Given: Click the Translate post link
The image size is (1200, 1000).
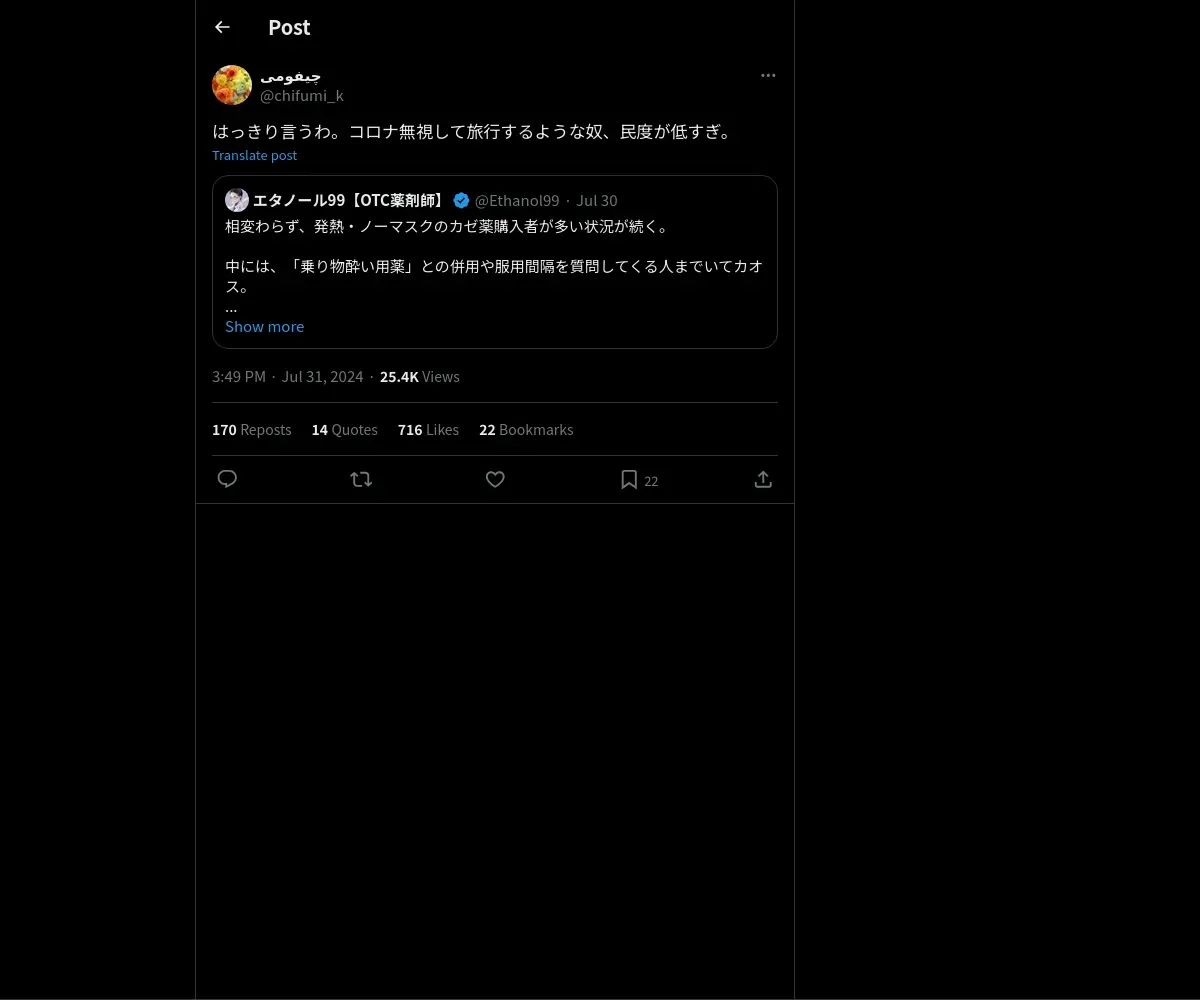Looking at the screenshot, I should tap(254, 155).
